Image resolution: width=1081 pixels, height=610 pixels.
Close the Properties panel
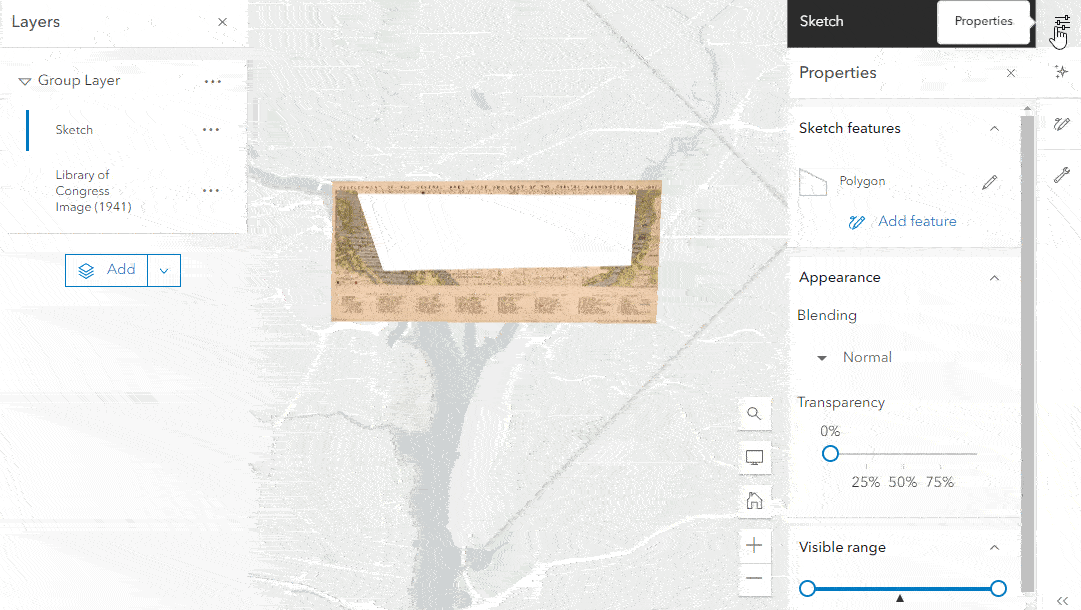1010,73
